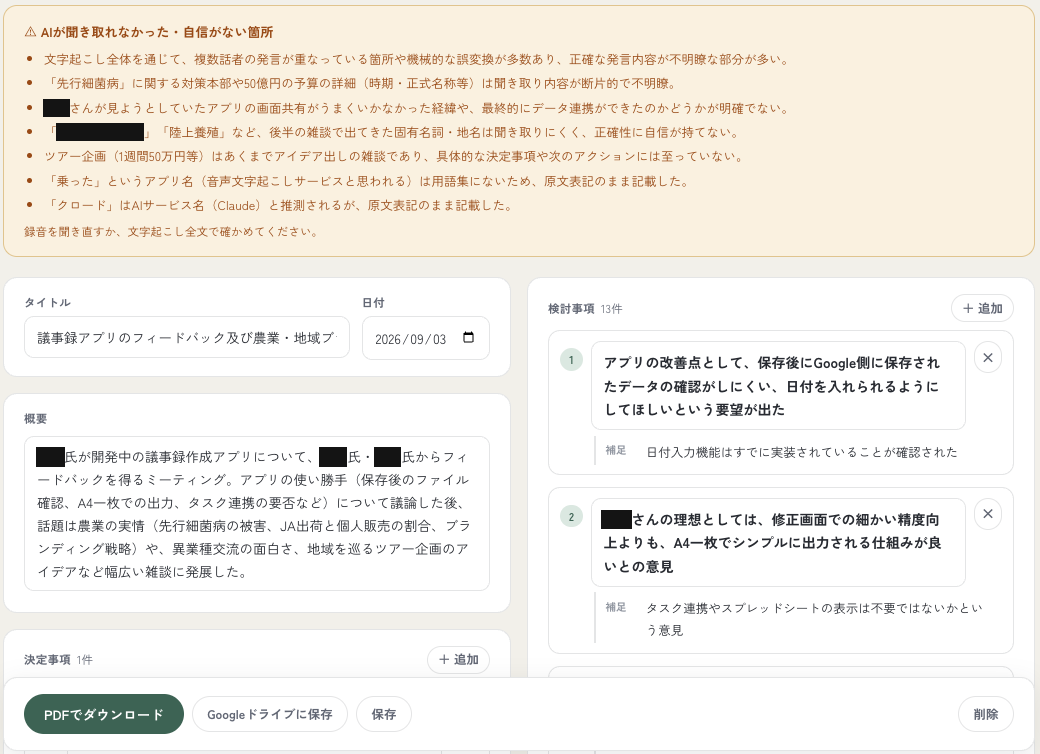Remove discussion item 1 with its X button

(x=988, y=358)
